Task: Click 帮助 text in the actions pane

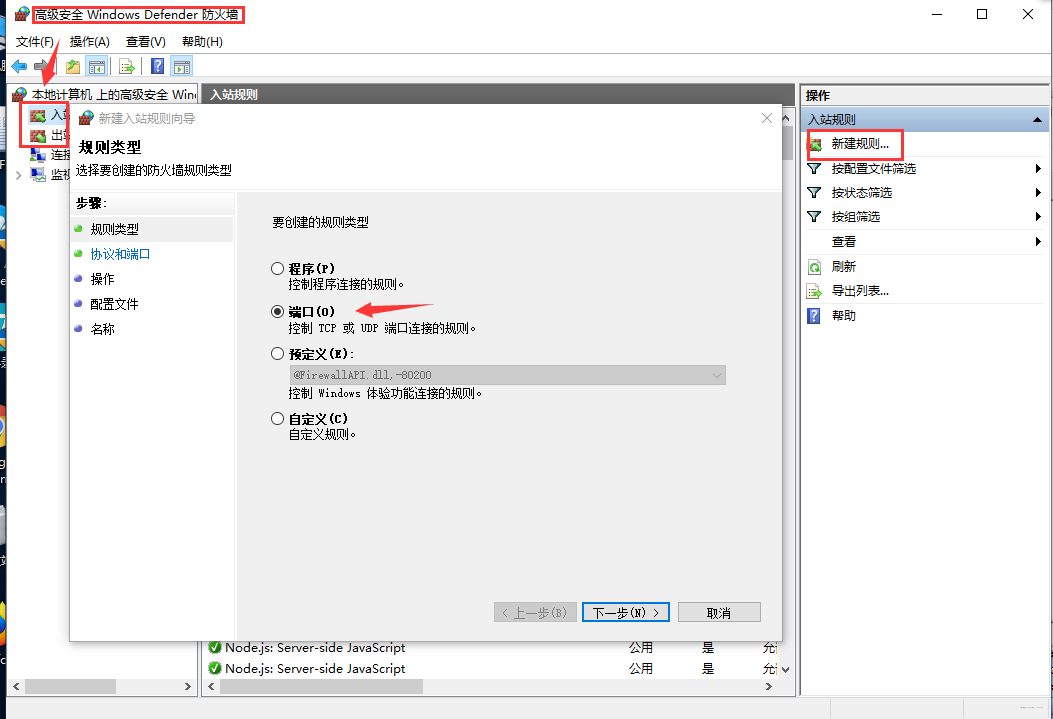Action: [843, 316]
